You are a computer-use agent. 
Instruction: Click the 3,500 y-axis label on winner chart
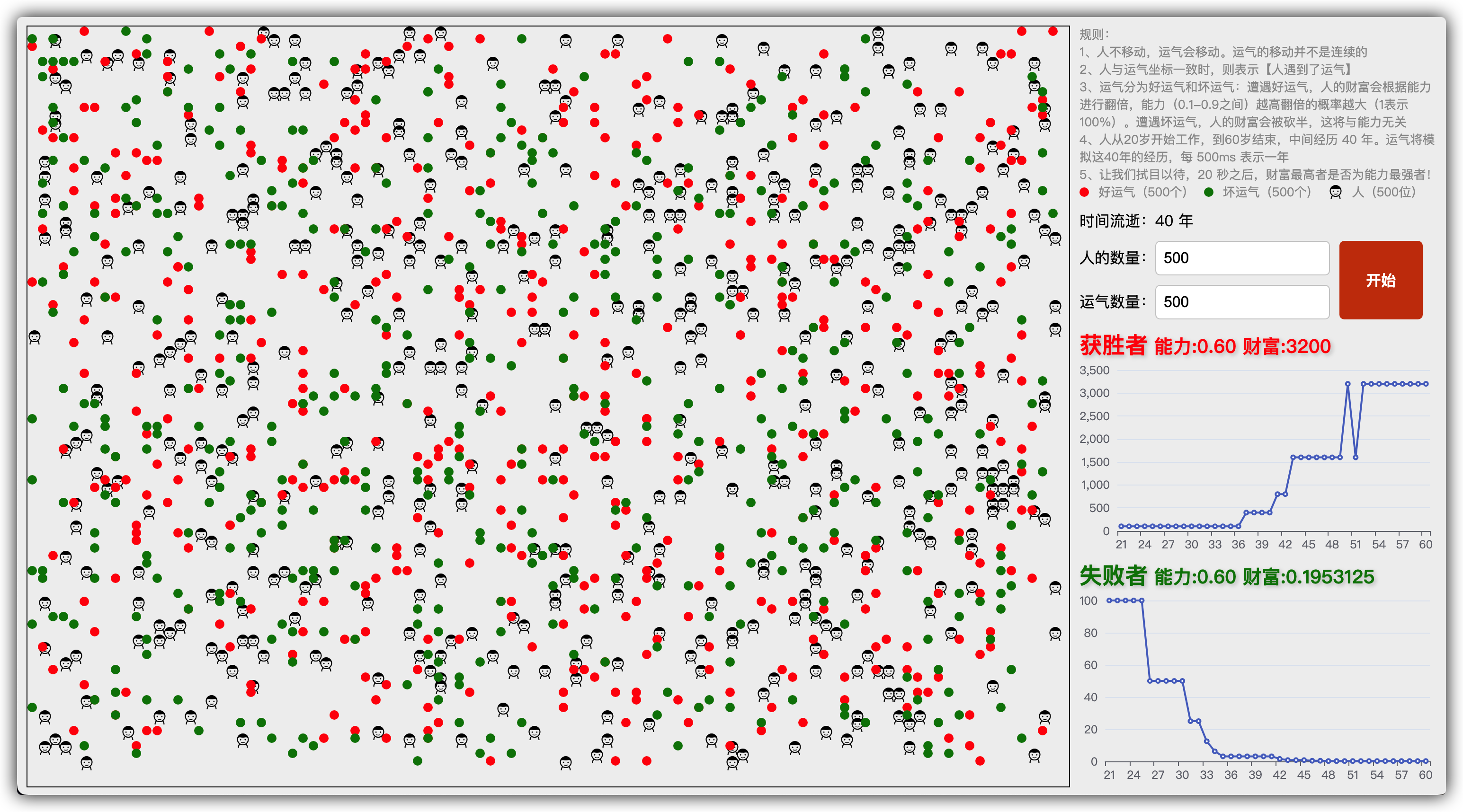(x=1094, y=371)
